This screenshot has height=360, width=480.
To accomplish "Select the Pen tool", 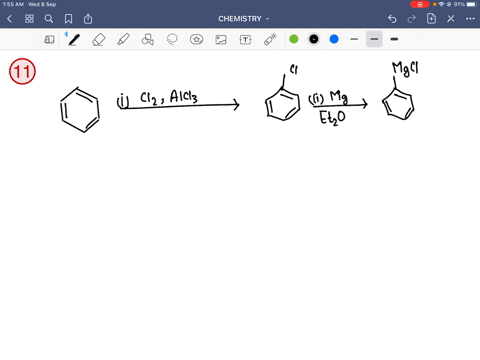I will pyautogui.click(x=74, y=40).
